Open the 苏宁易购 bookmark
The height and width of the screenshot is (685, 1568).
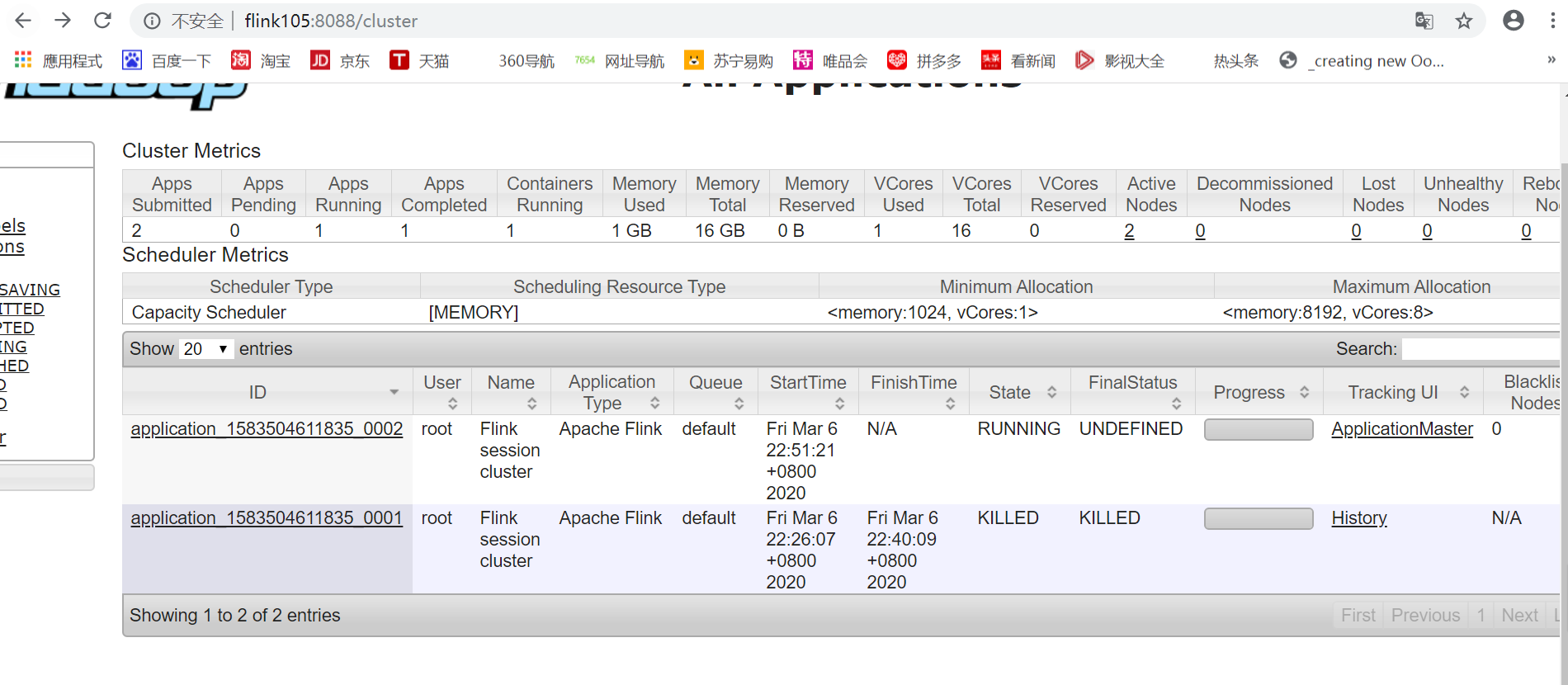pos(729,60)
